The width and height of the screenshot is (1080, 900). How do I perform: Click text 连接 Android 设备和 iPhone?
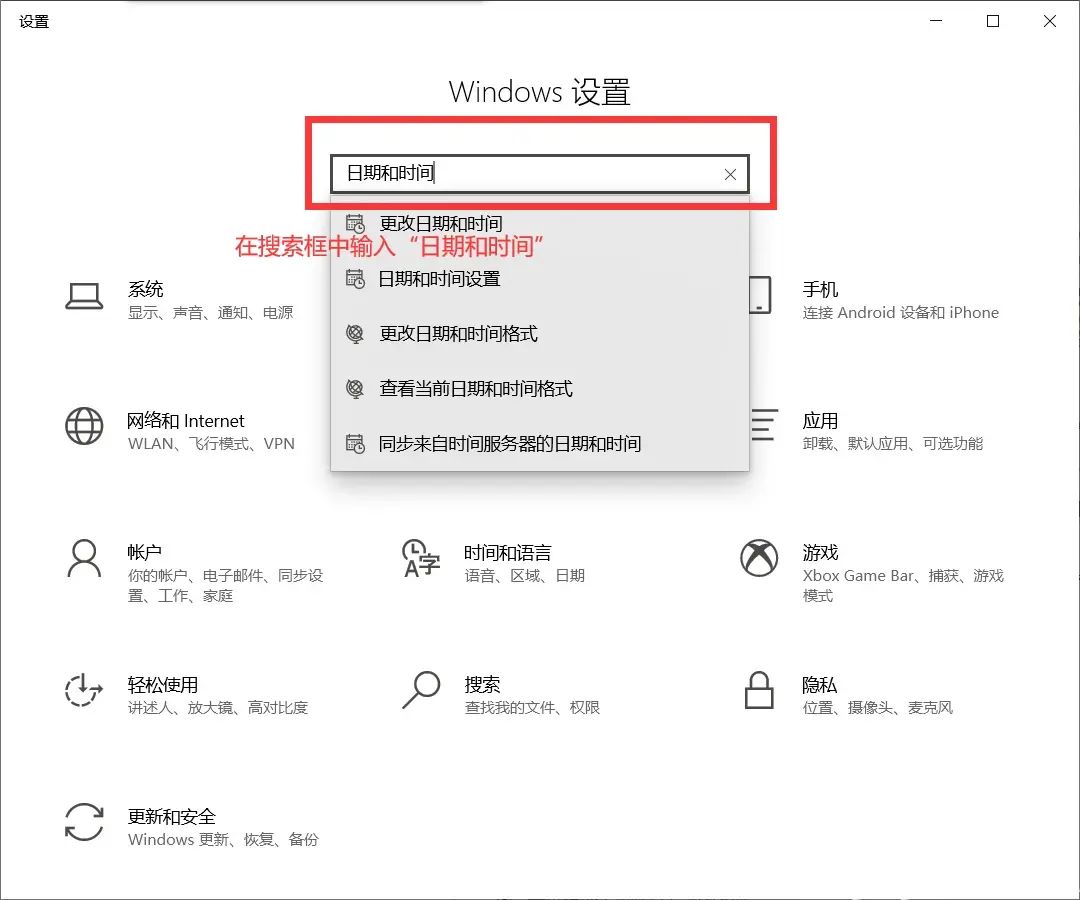pyautogui.click(x=901, y=313)
